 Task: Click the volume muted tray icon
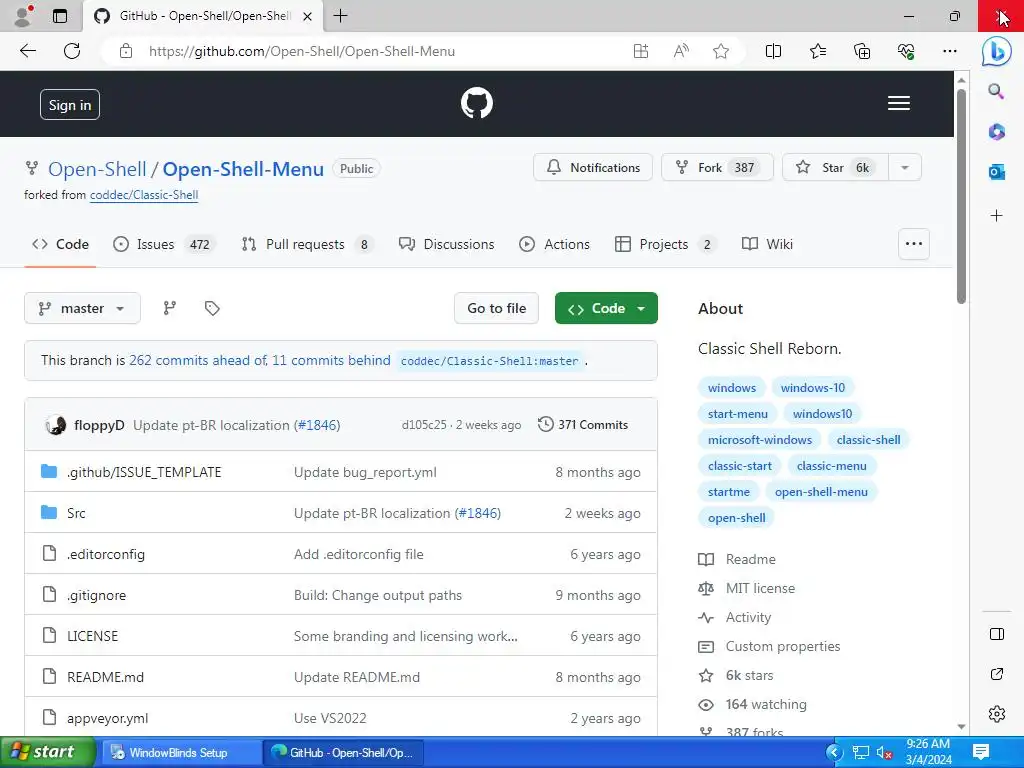click(884, 753)
